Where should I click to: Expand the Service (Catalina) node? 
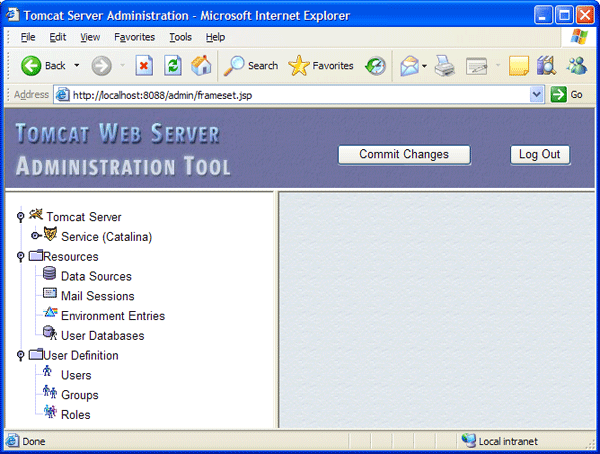(34, 236)
